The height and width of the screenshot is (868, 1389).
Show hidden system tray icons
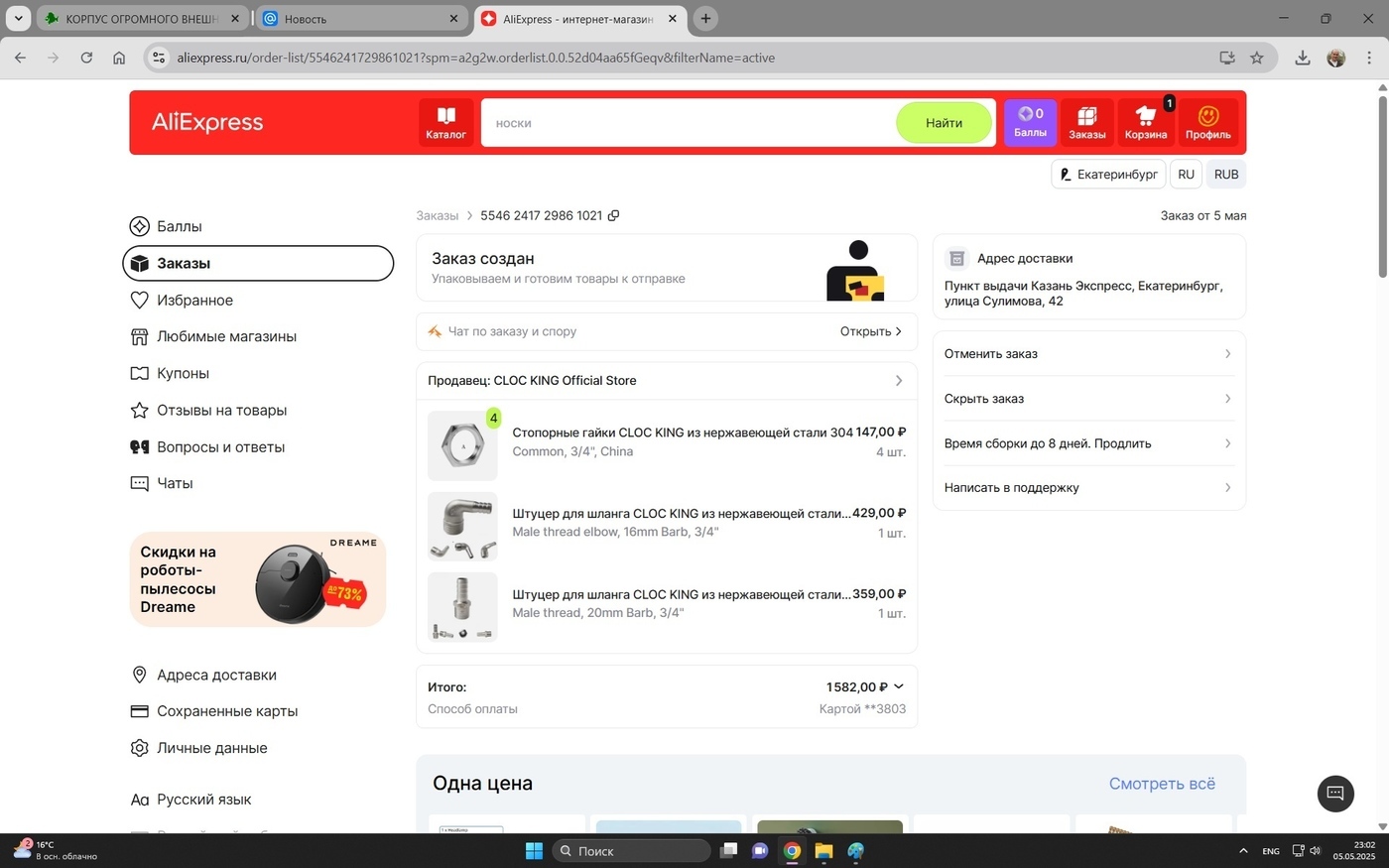pyautogui.click(x=1243, y=850)
